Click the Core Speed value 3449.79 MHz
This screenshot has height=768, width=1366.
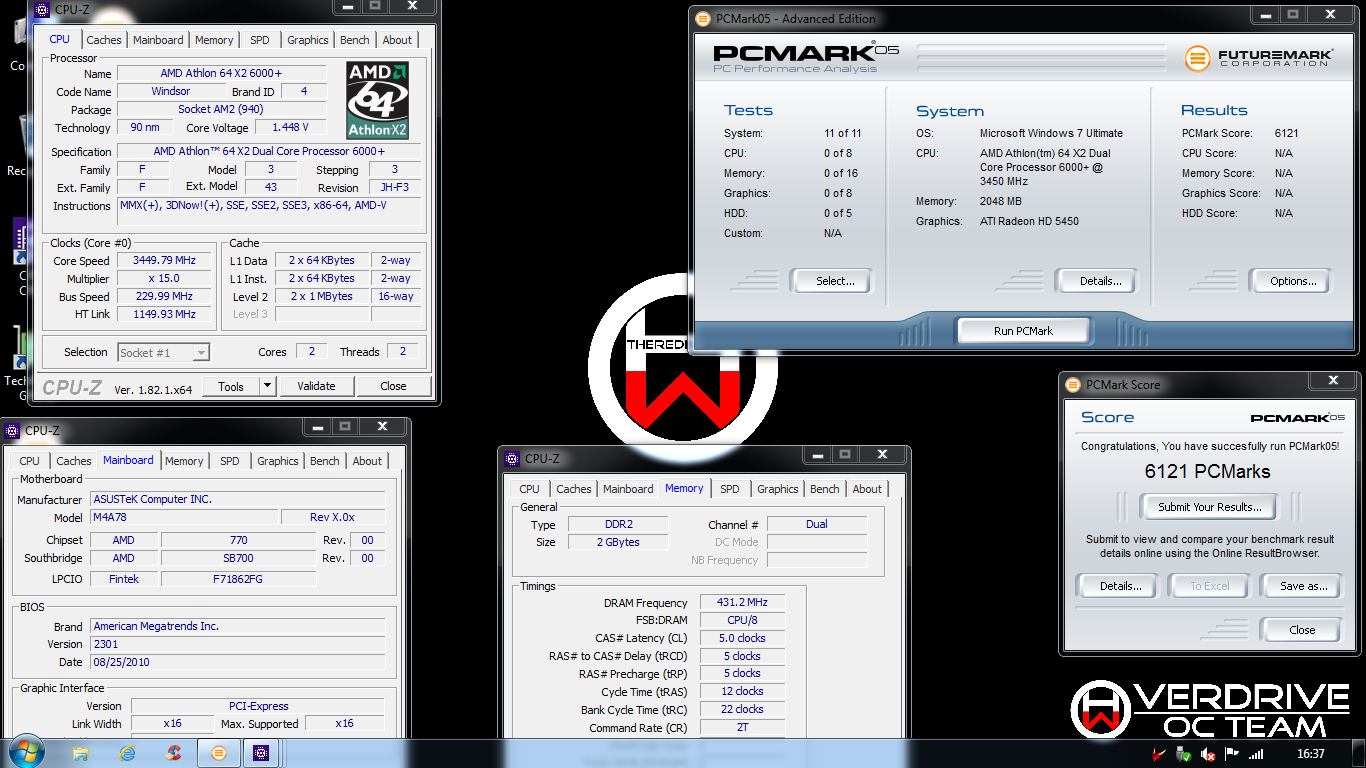(x=164, y=260)
